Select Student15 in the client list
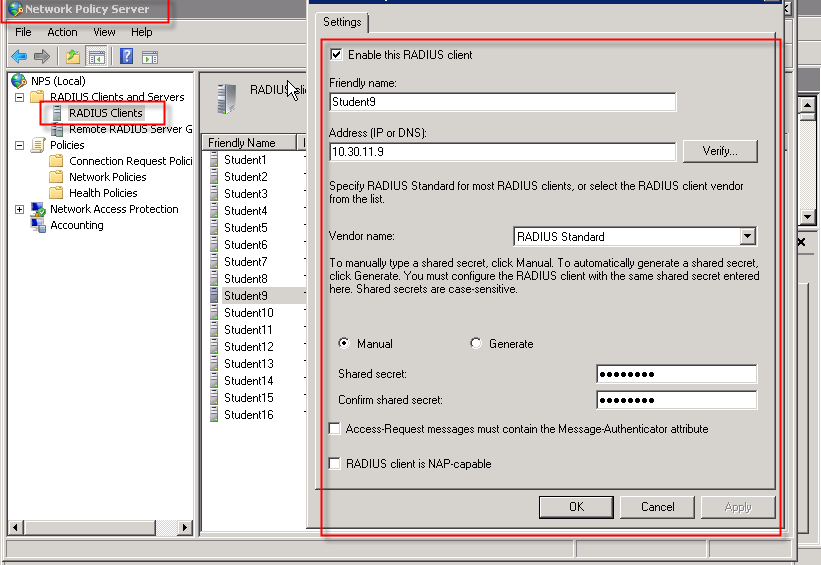This screenshot has height=565, width=821. pyautogui.click(x=249, y=397)
